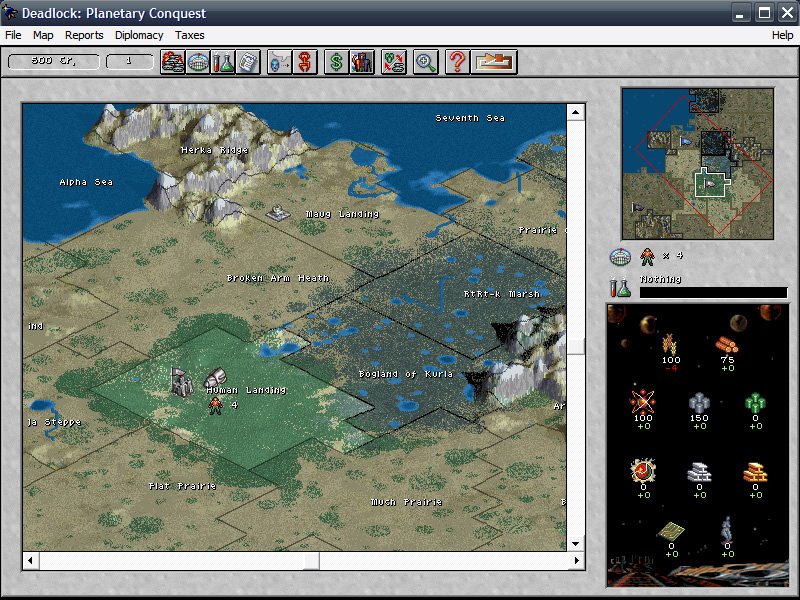Select the electronics circuit board resource icon

[x=671, y=531]
